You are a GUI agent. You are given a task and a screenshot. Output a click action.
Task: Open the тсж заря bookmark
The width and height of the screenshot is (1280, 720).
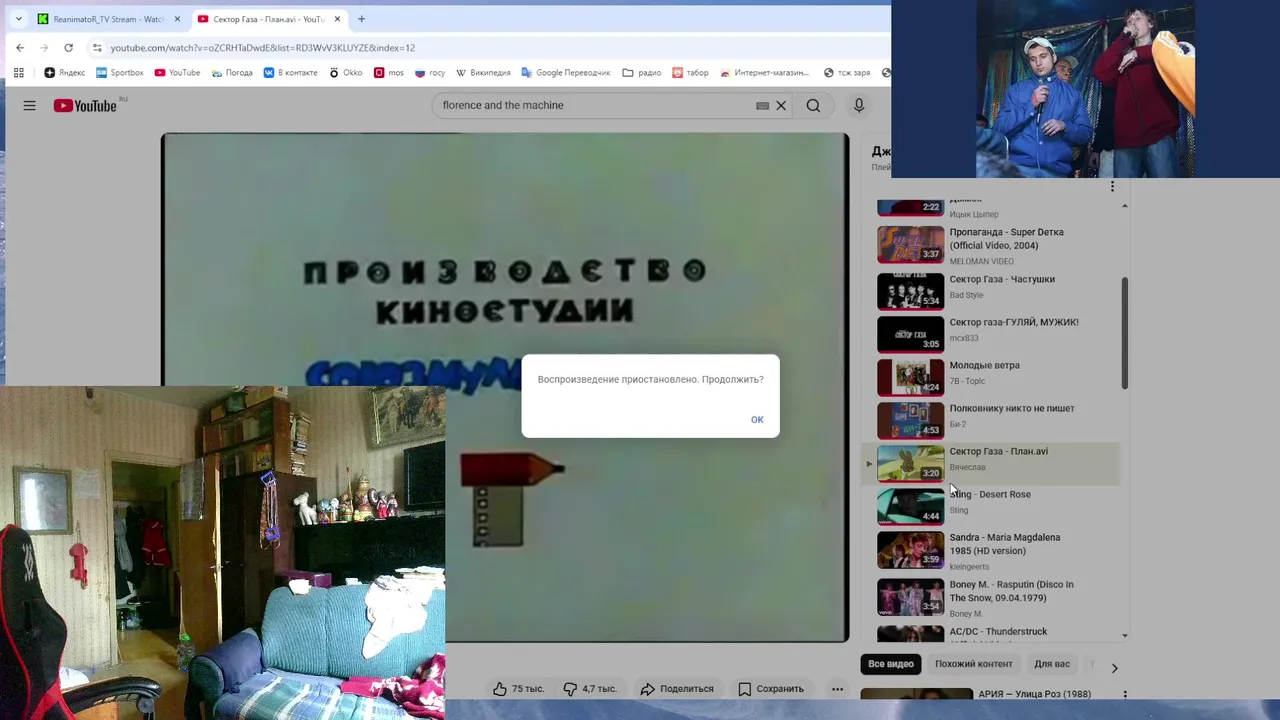click(x=847, y=72)
